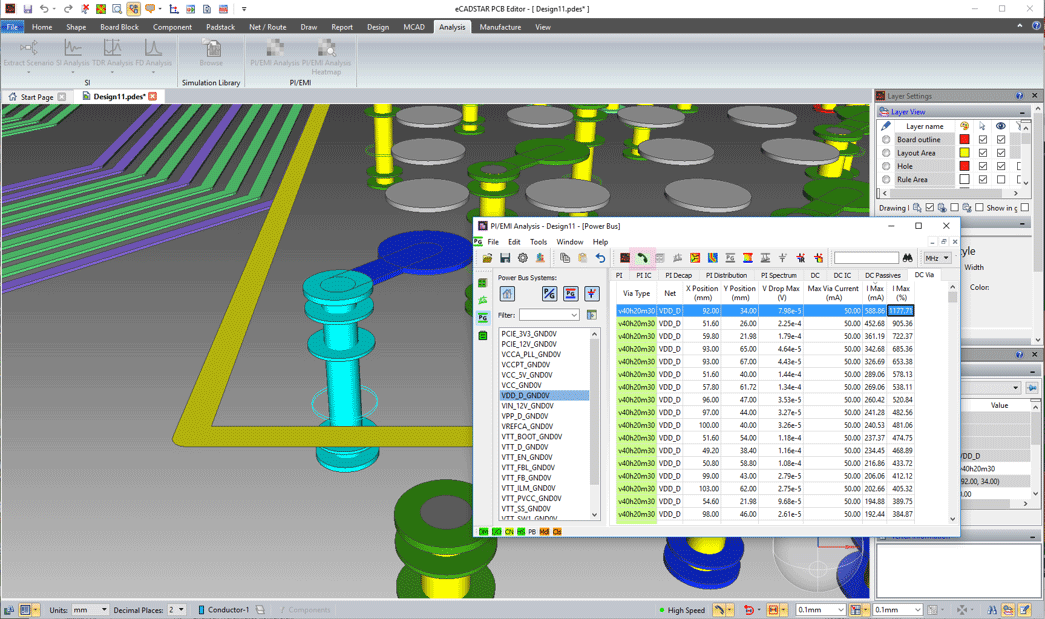Sort table by Via Type column header
Image resolution: width=1045 pixels, height=619 pixels.
(636, 293)
